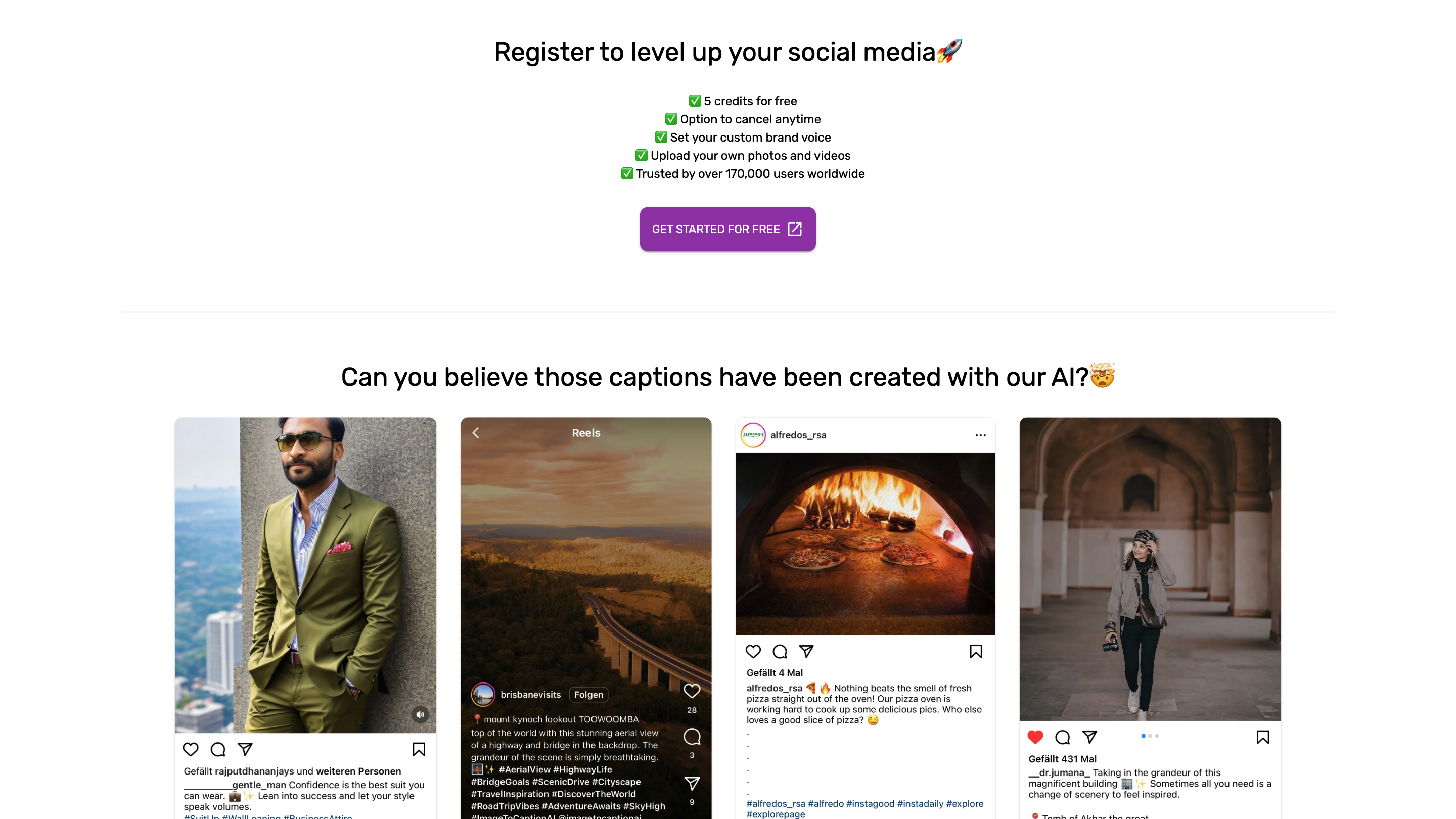This screenshot has height=819, width=1456.
Task: Like the green suit man post
Action: coord(191,749)
